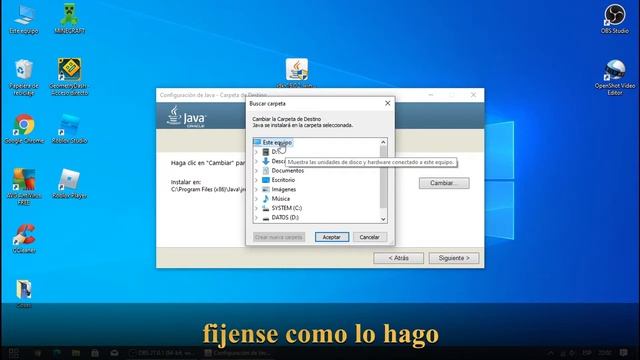Launch the Roblox Player desktop shortcut
The image size is (640, 360).
coord(69,184)
